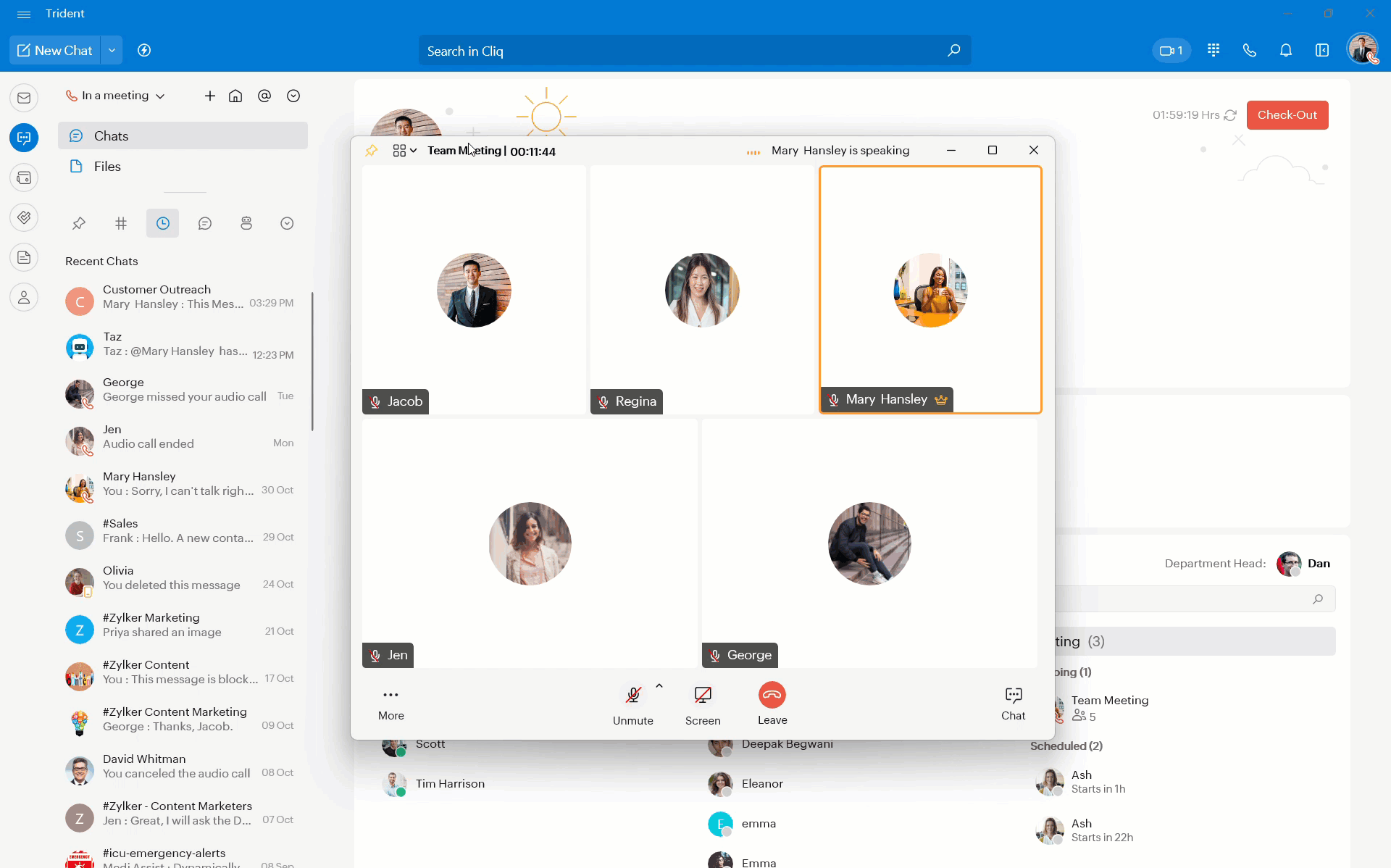Open the meeting Chat panel
This screenshot has width=1391, height=868.
pyautogui.click(x=1013, y=696)
